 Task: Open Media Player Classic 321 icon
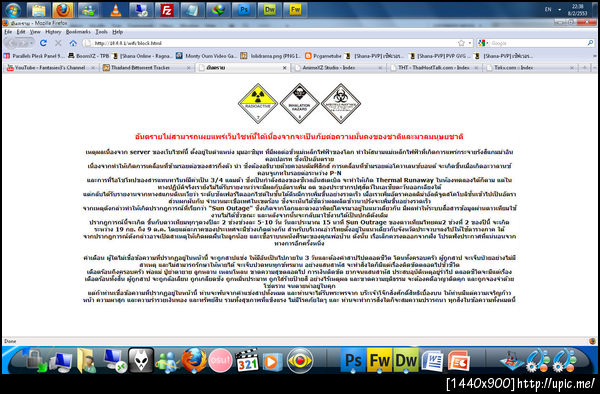tap(246, 360)
